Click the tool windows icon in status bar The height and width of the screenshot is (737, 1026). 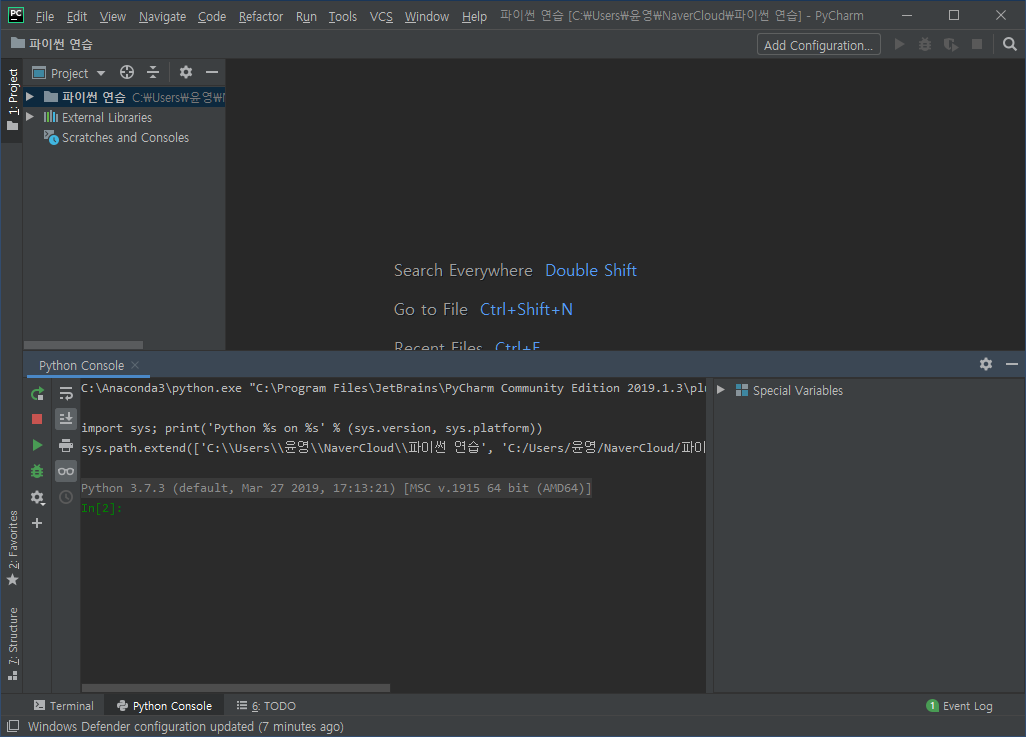coord(12,726)
